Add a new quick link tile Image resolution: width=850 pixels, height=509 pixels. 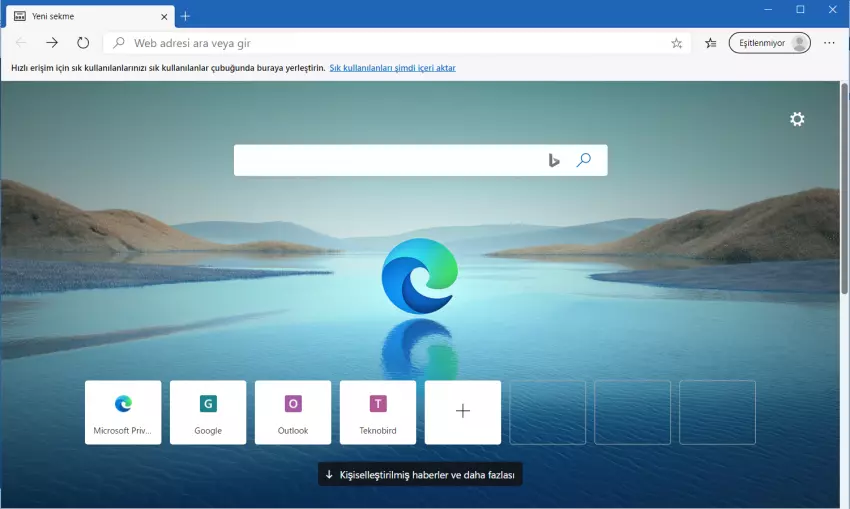click(x=463, y=412)
